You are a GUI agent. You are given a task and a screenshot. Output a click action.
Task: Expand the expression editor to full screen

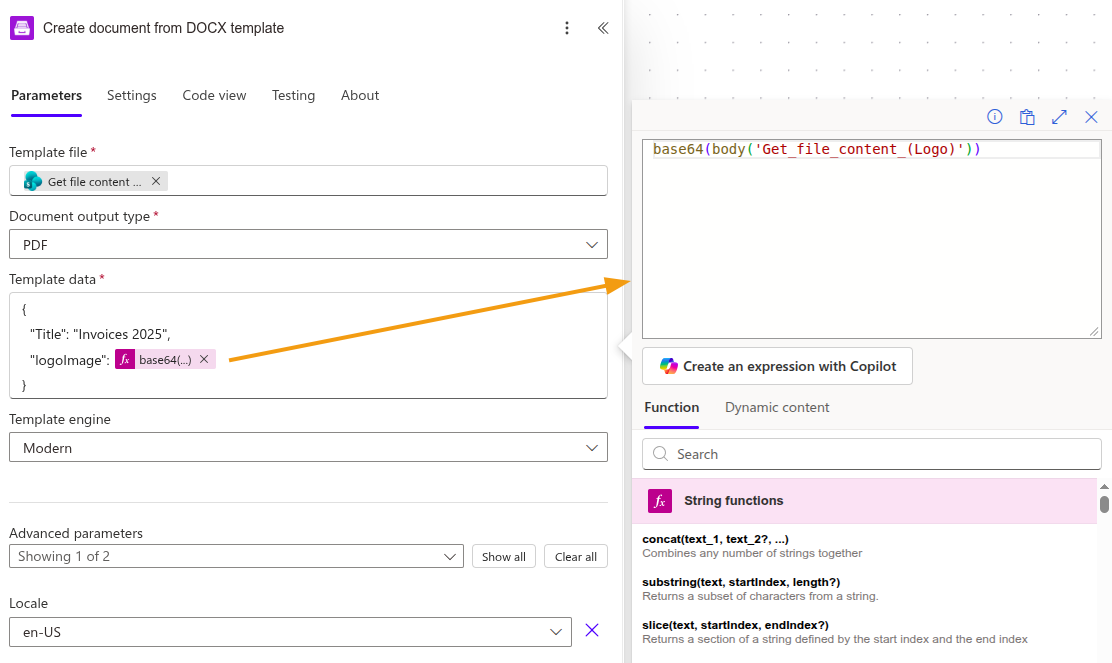(x=1059, y=117)
